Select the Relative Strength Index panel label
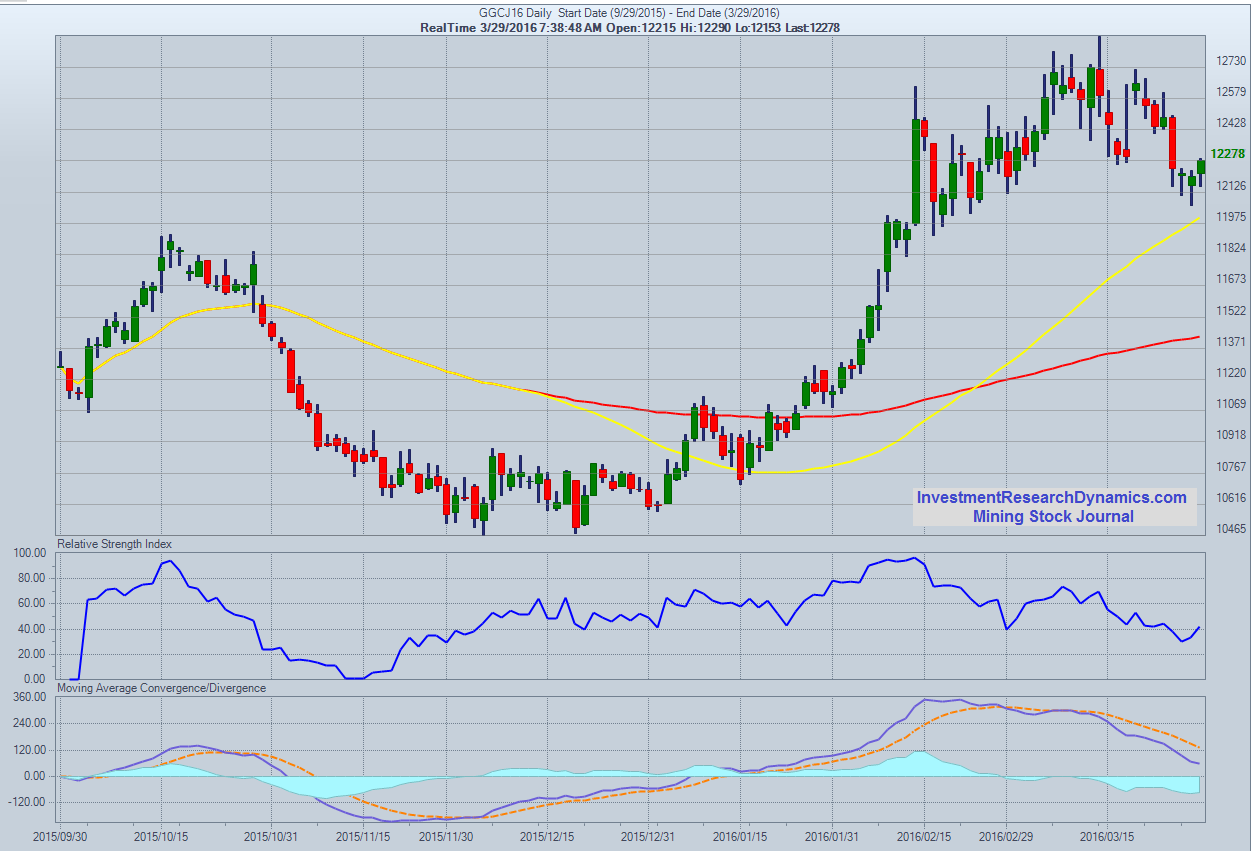1251x851 pixels. point(115,544)
